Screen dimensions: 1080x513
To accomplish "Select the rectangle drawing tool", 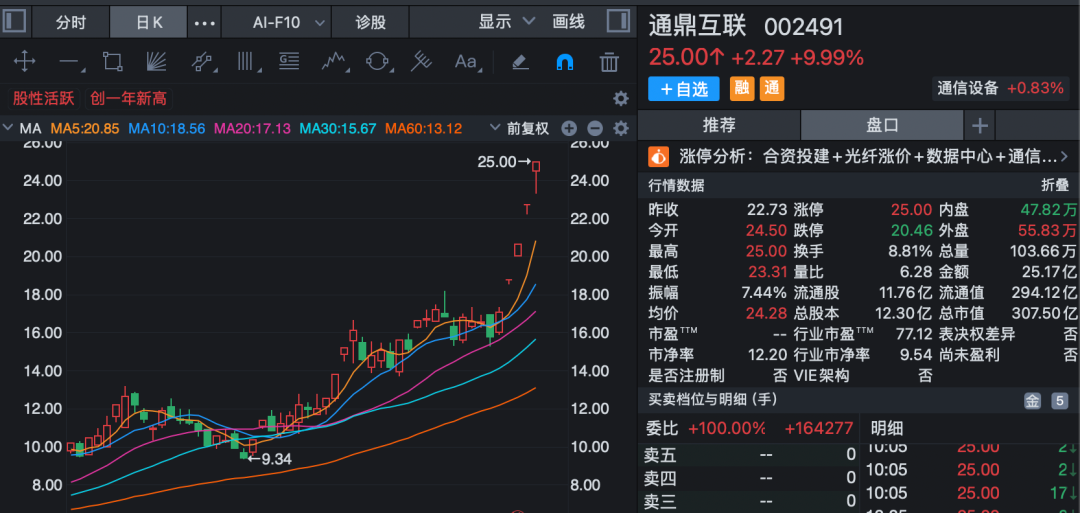I will [x=112, y=62].
